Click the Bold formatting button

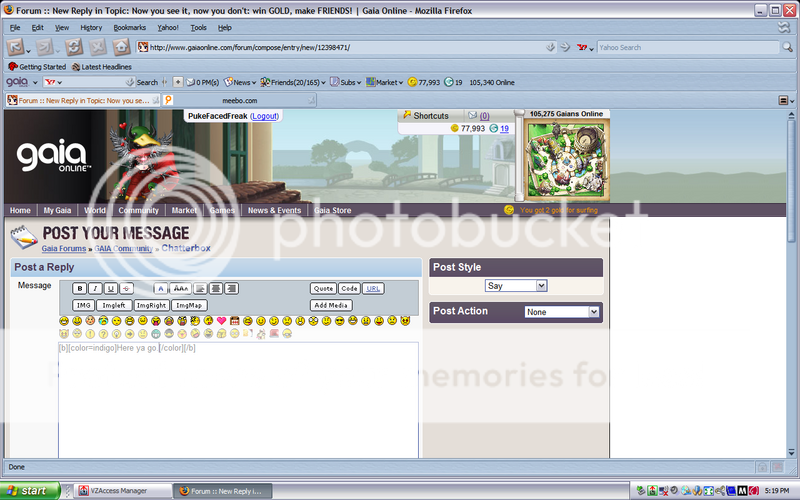(x=79, y=288)
